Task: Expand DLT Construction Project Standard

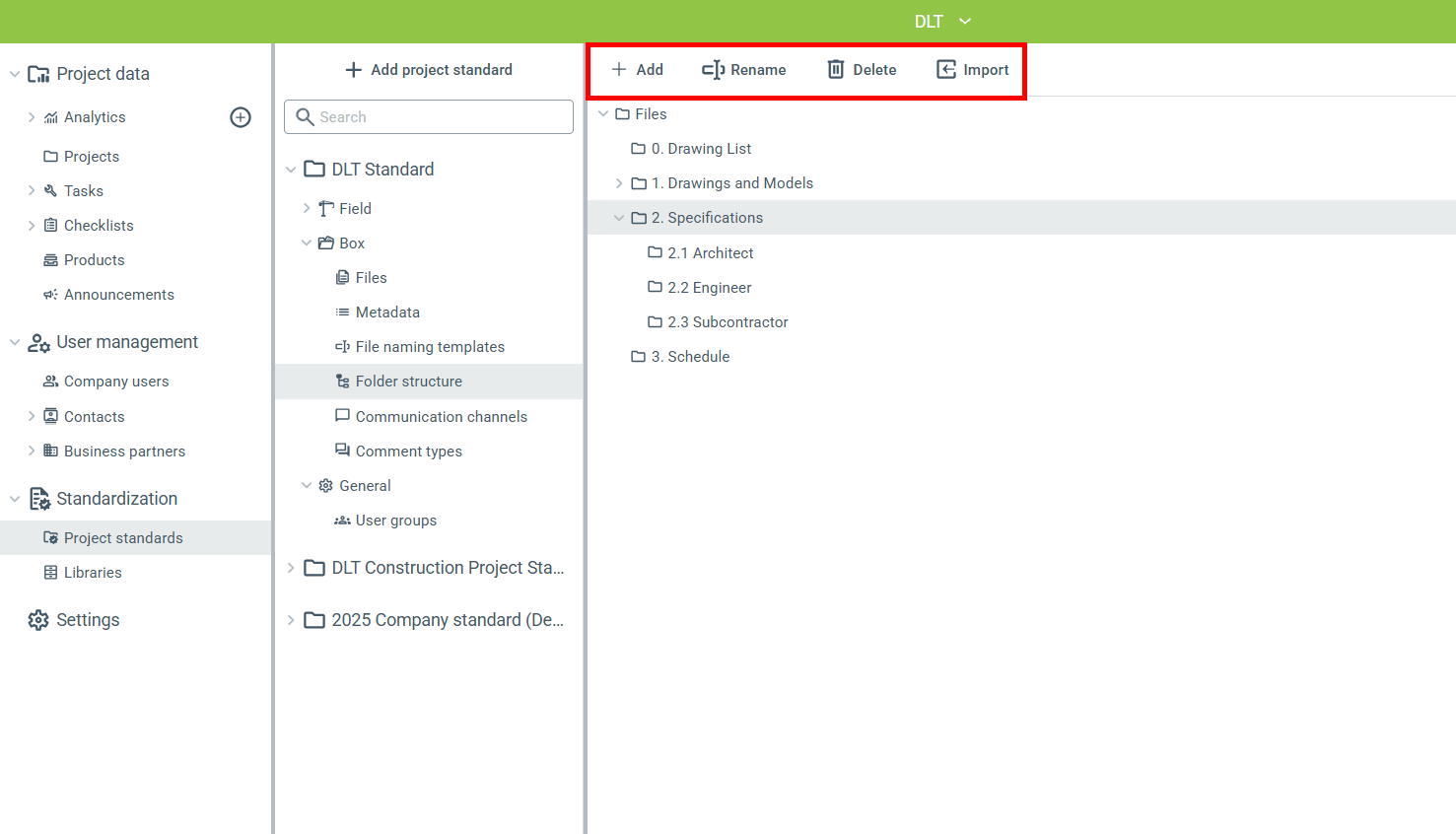Action: 291,568
